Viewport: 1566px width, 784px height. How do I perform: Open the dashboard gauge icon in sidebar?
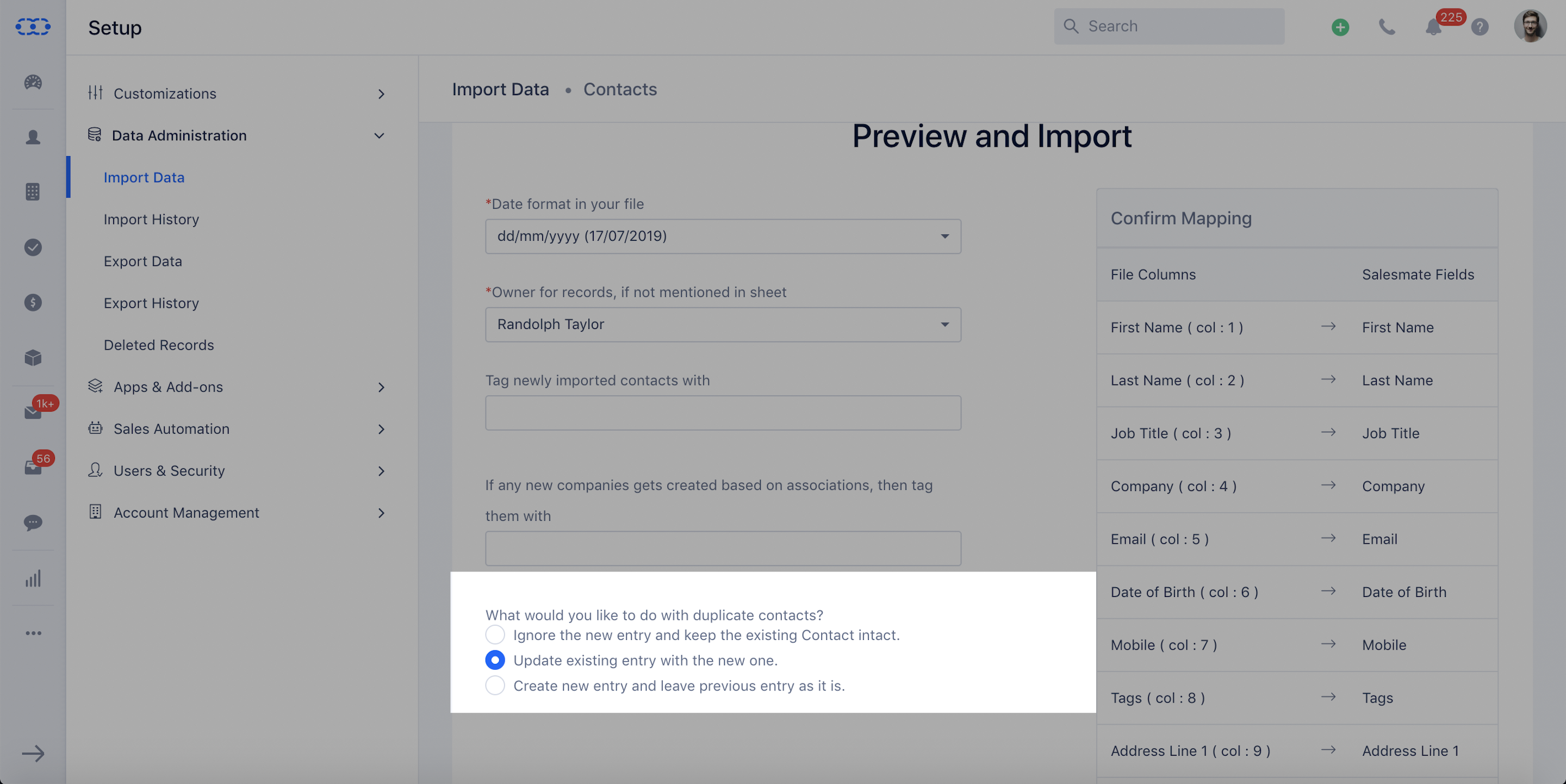33,82
